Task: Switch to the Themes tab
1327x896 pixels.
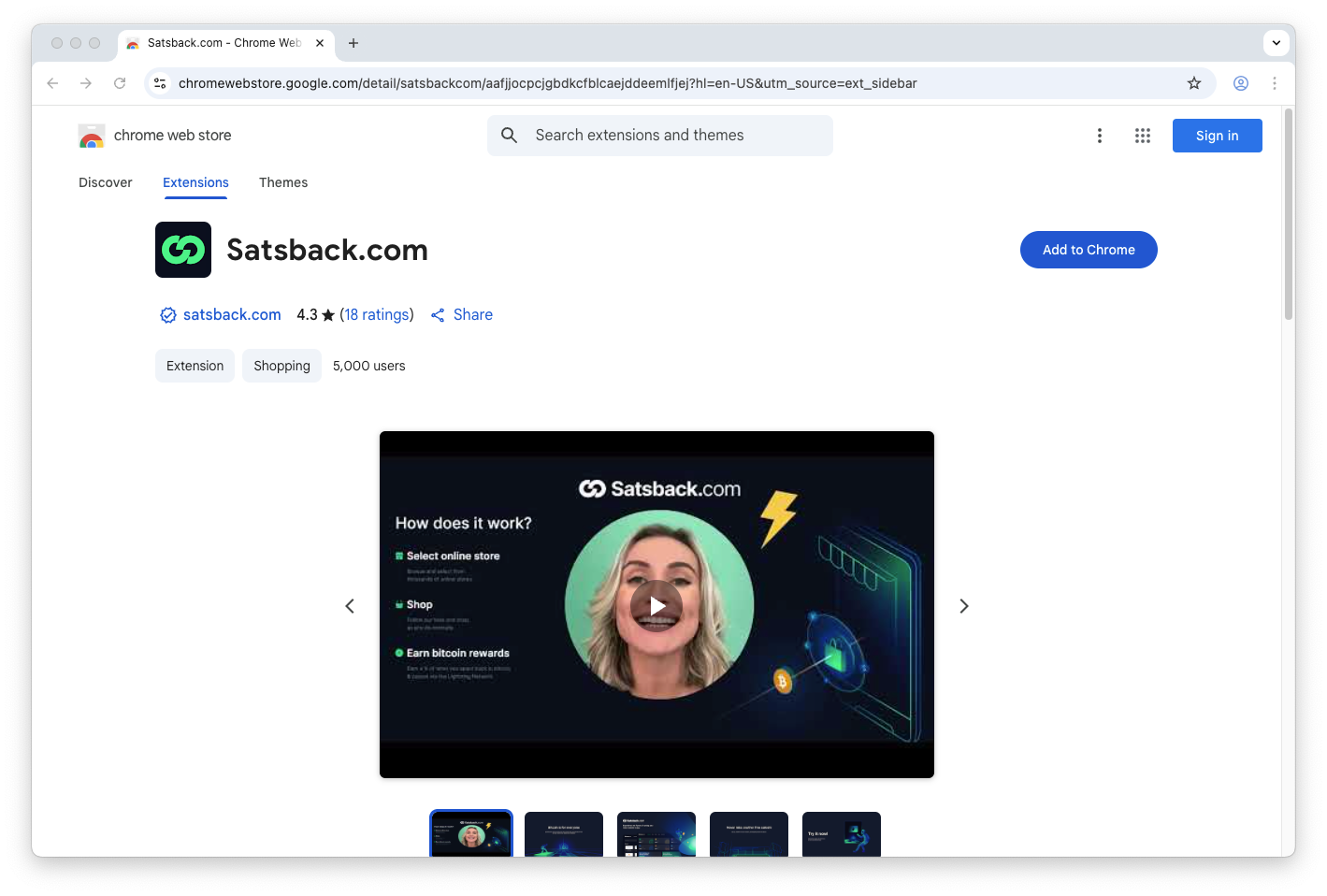Action: pyautogui.click(x=283, y=182)
